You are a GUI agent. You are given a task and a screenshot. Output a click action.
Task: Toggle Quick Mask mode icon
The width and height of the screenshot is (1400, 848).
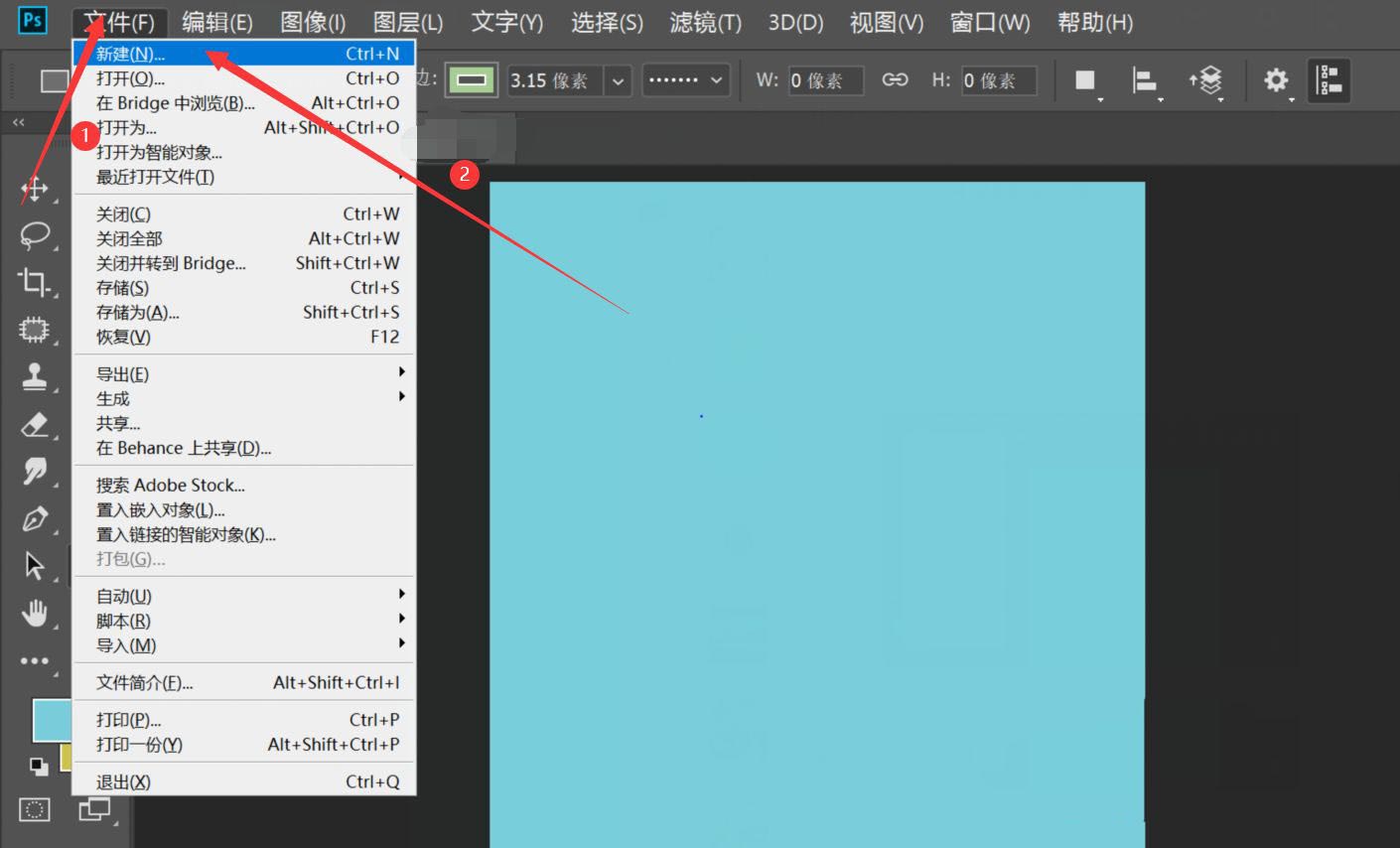tap(35, 810)
